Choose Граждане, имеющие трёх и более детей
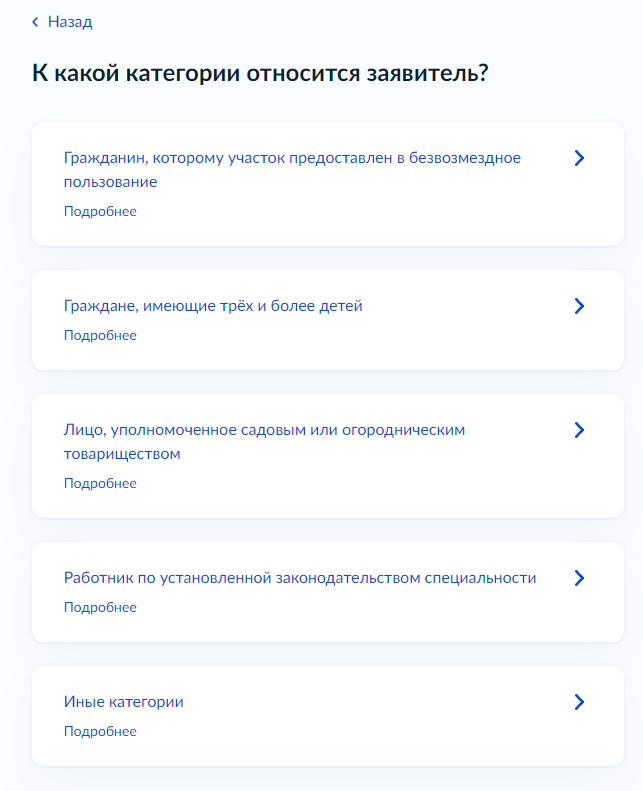 213,306
